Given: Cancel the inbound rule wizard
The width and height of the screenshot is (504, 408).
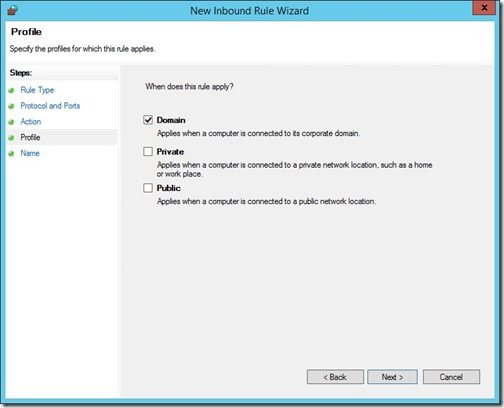Looking at the screenshot, I should tap(451, 377).
